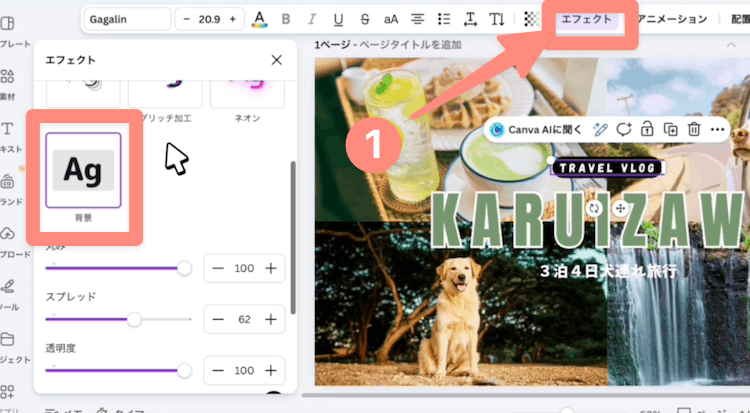The width and height of the screenshot is (750, 413).
Task: Select the 3泊4日犬連れ旅行 subtitle text
Action: tap(608, 271)
